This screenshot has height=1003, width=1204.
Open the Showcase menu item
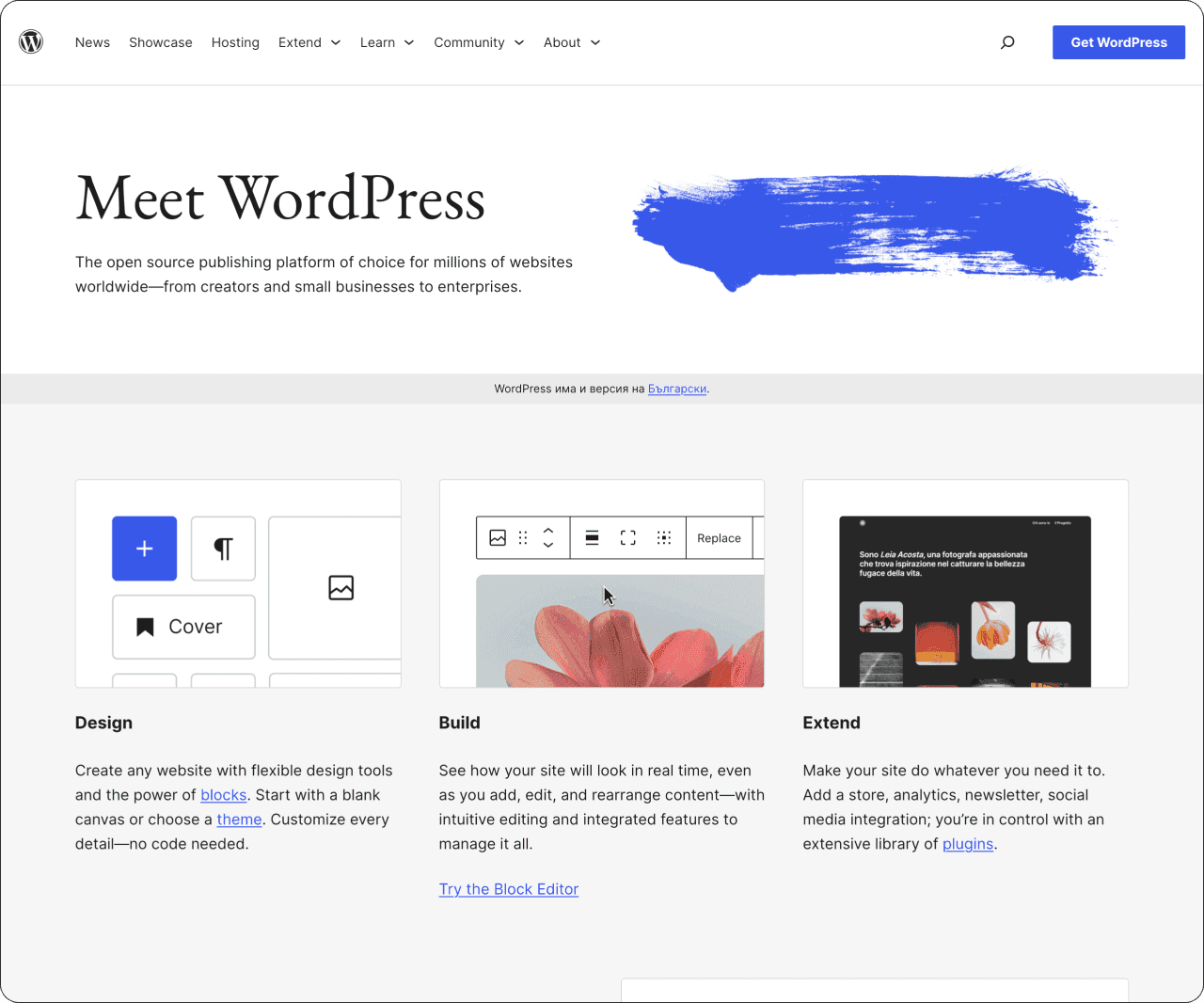coord(161,42)
